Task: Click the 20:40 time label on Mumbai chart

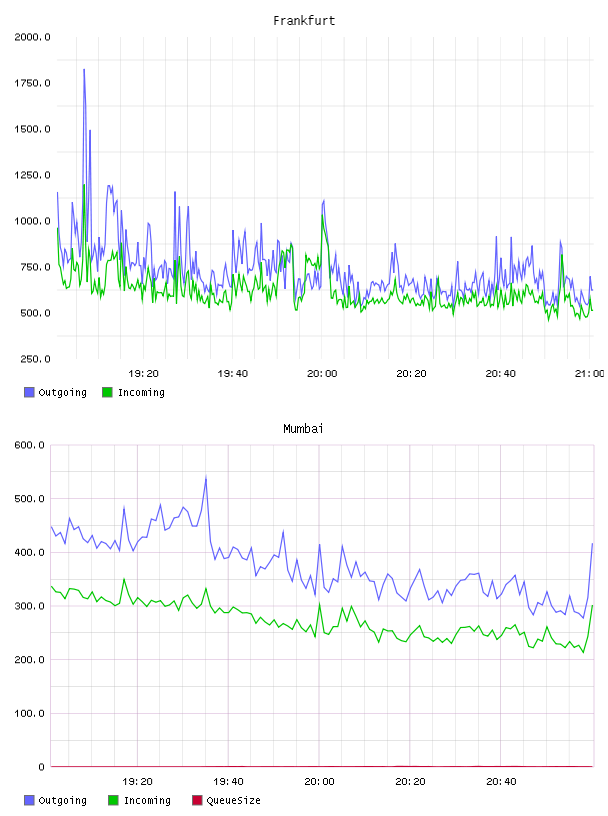Action: pos(501,782)
